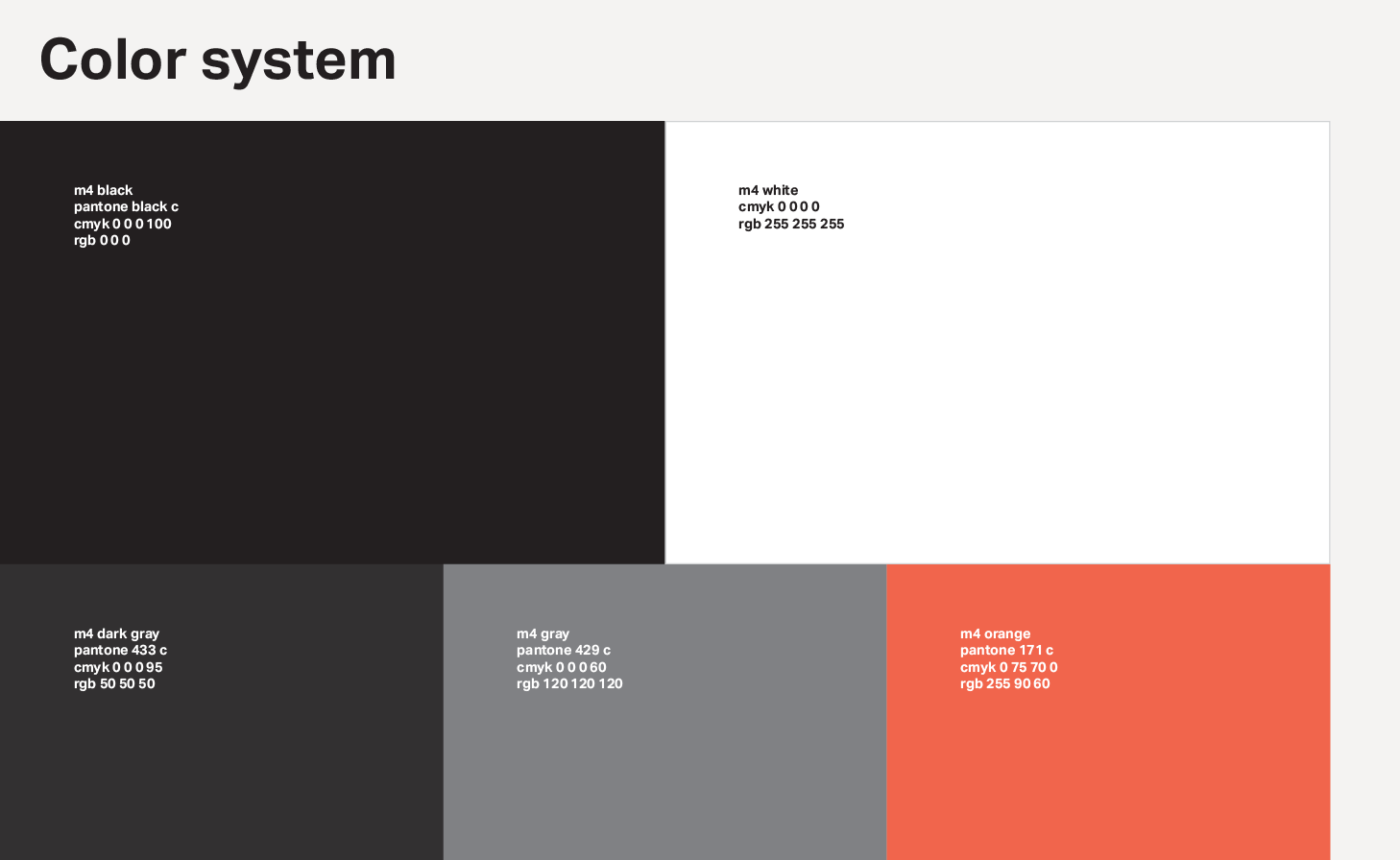This screenshot has width=1400, height=860.
Task: Select the m4 orange color swatch
Action: (x=1108, y=712)
